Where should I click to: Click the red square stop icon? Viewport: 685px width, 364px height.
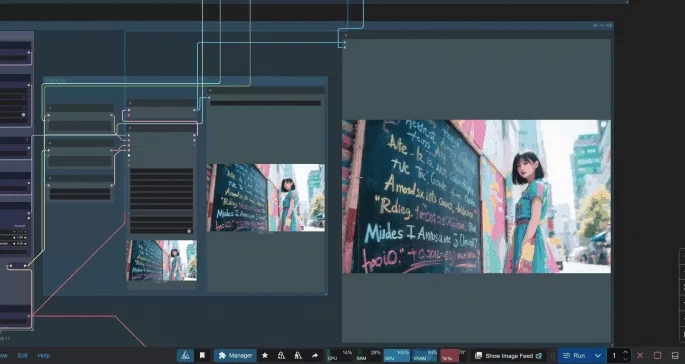point(657,356)
